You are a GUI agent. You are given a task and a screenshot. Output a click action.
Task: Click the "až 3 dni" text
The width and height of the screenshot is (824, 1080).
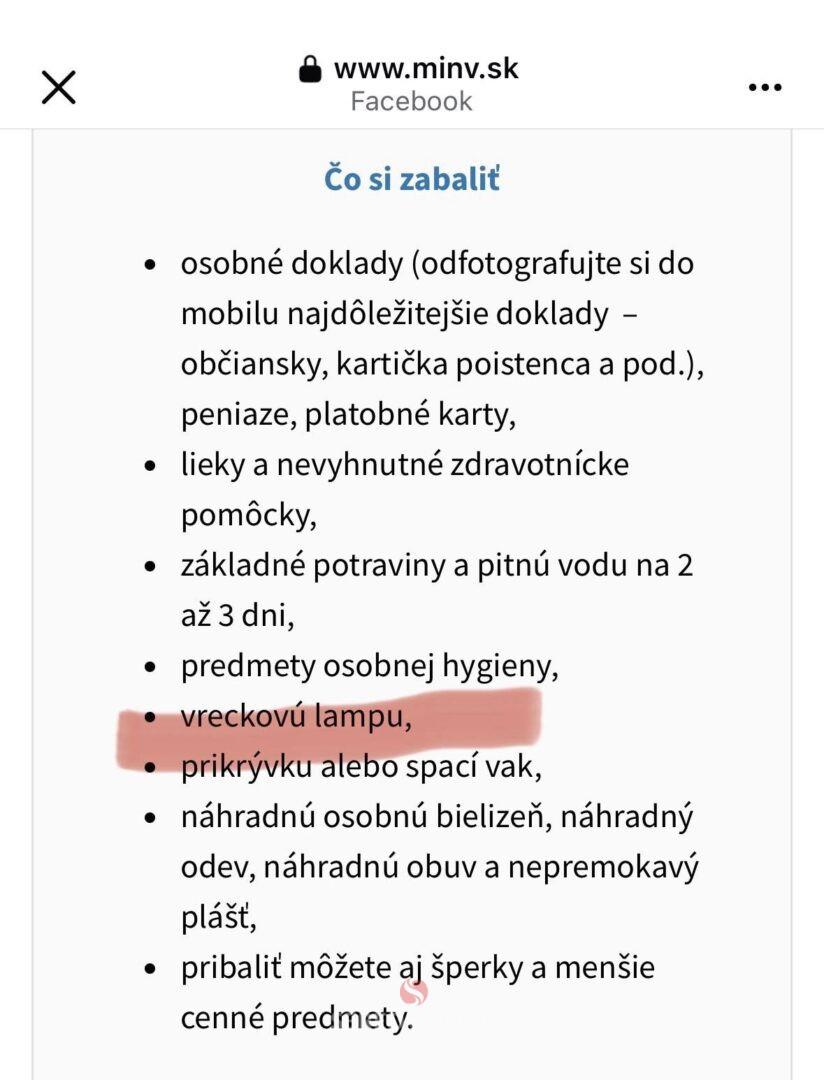[x=237, y=616]
